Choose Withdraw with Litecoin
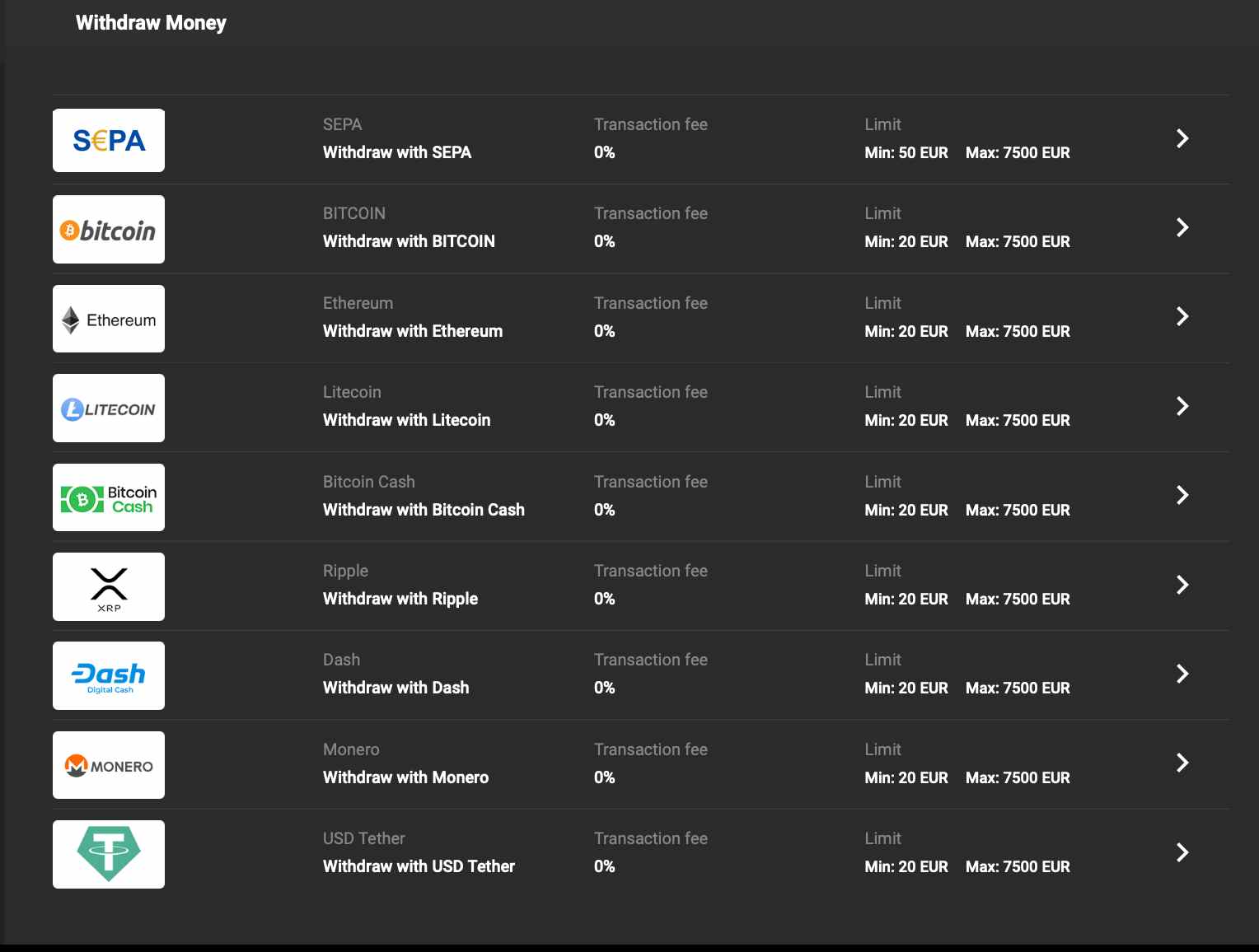 pyautogui.click(x=406, y=420)
